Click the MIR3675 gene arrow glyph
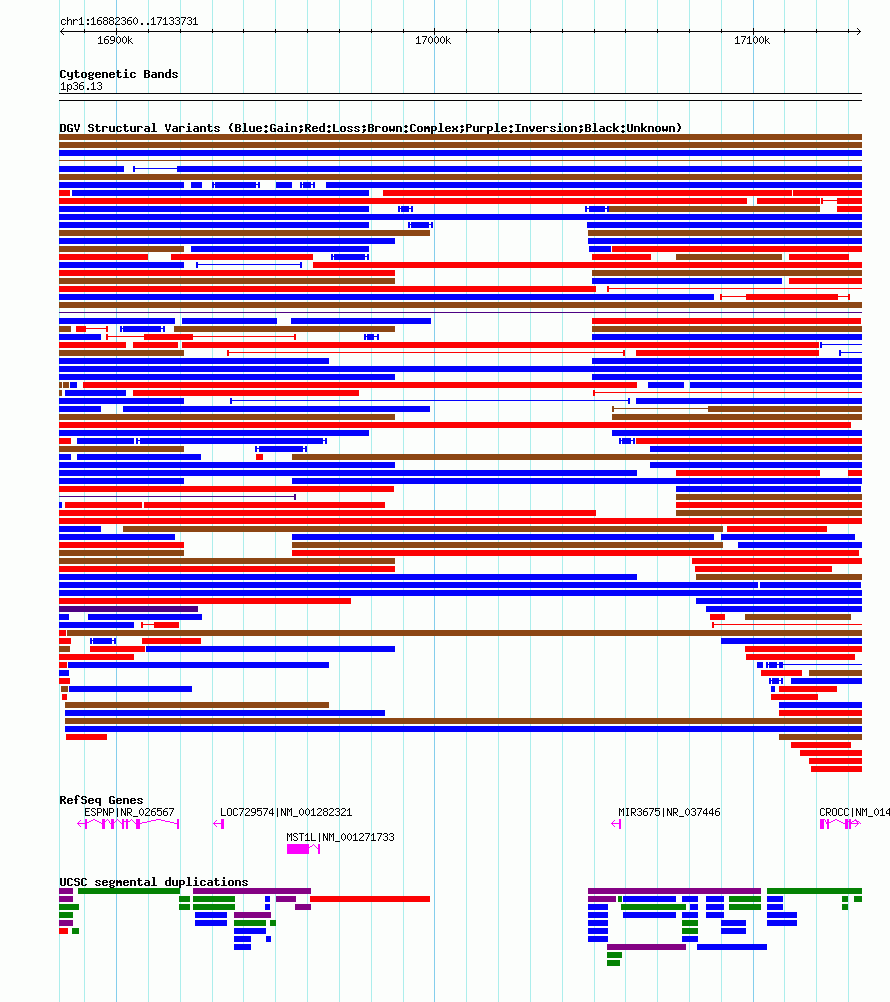890x1002 pixels. [616, 824]
